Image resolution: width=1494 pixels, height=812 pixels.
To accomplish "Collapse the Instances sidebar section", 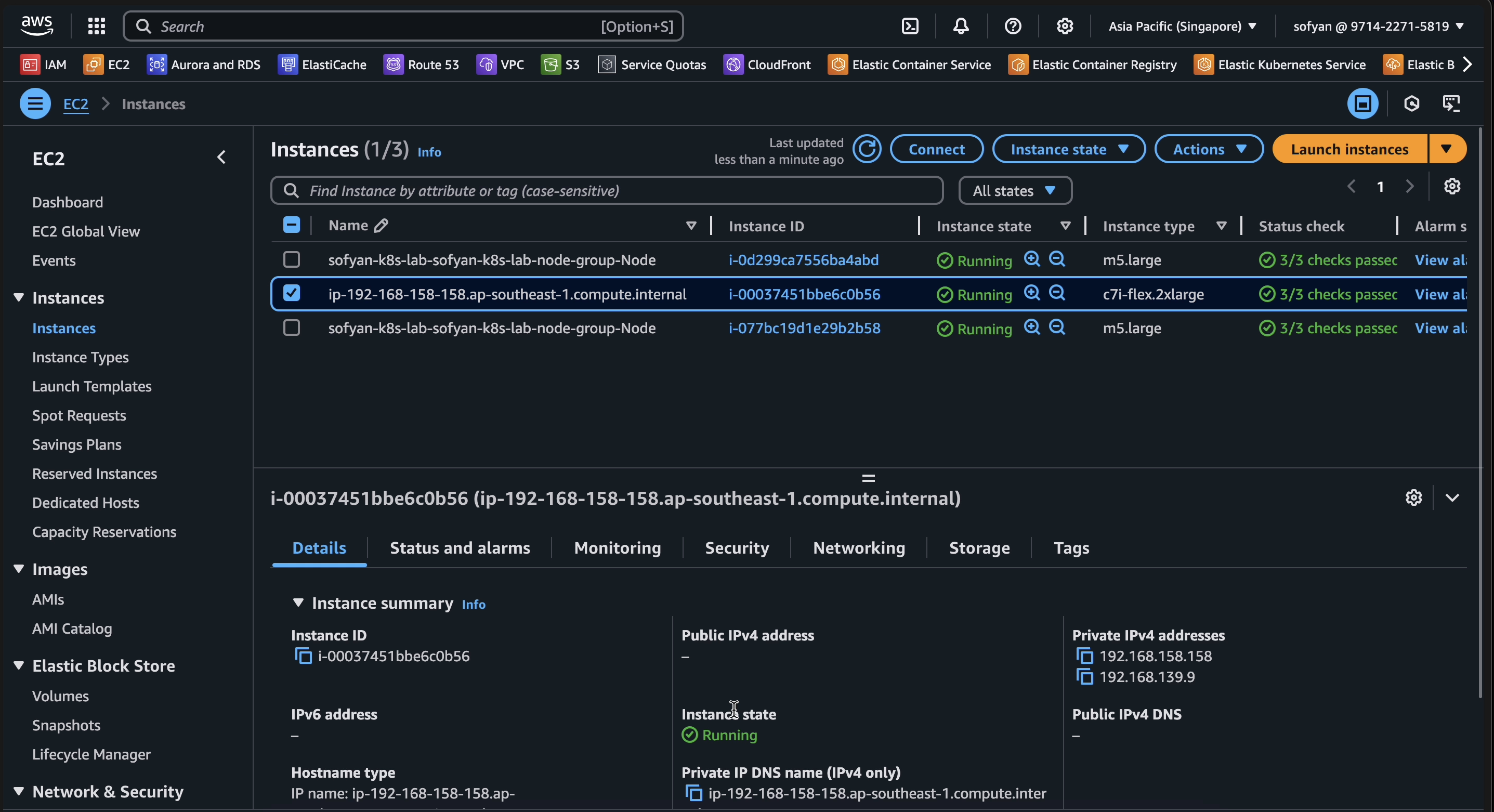I will [19, 297].
